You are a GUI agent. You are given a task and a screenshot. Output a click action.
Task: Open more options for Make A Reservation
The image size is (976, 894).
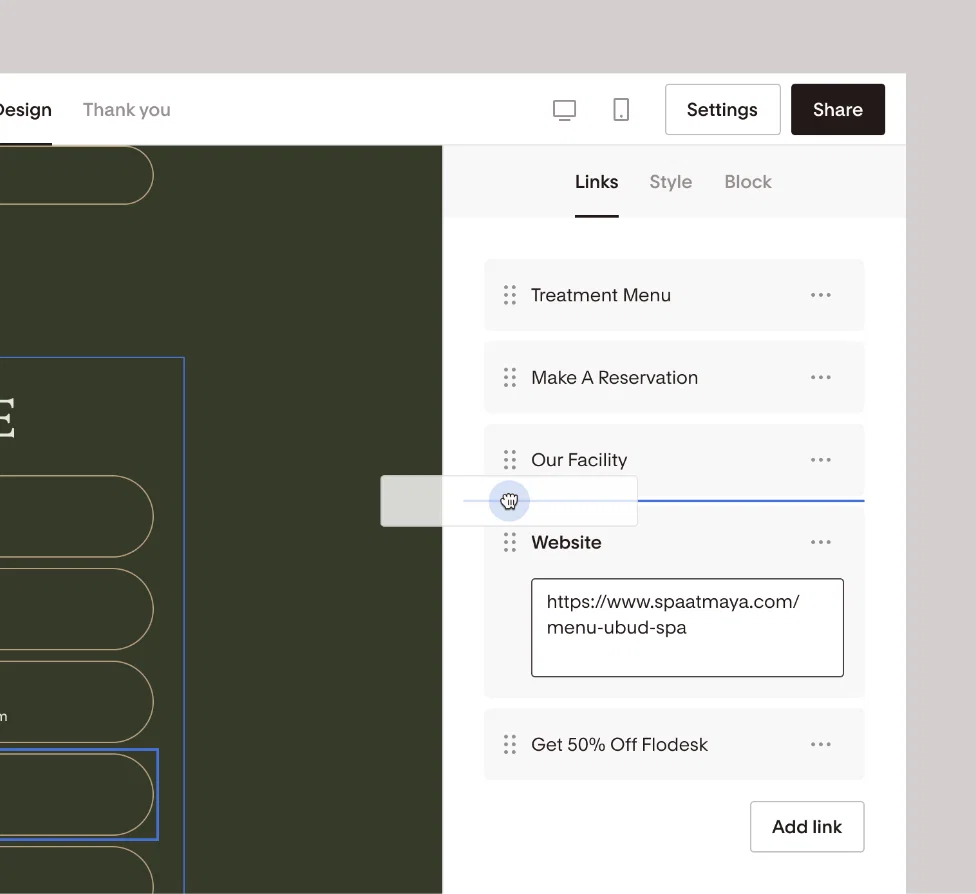820,377
